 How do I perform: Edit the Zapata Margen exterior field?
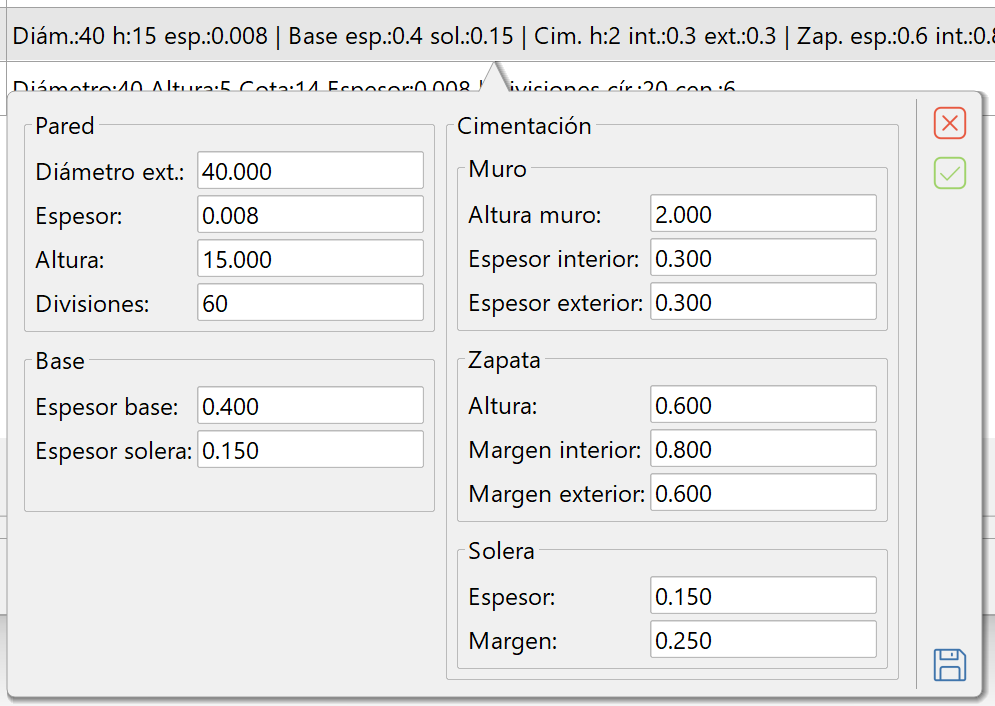762,493
